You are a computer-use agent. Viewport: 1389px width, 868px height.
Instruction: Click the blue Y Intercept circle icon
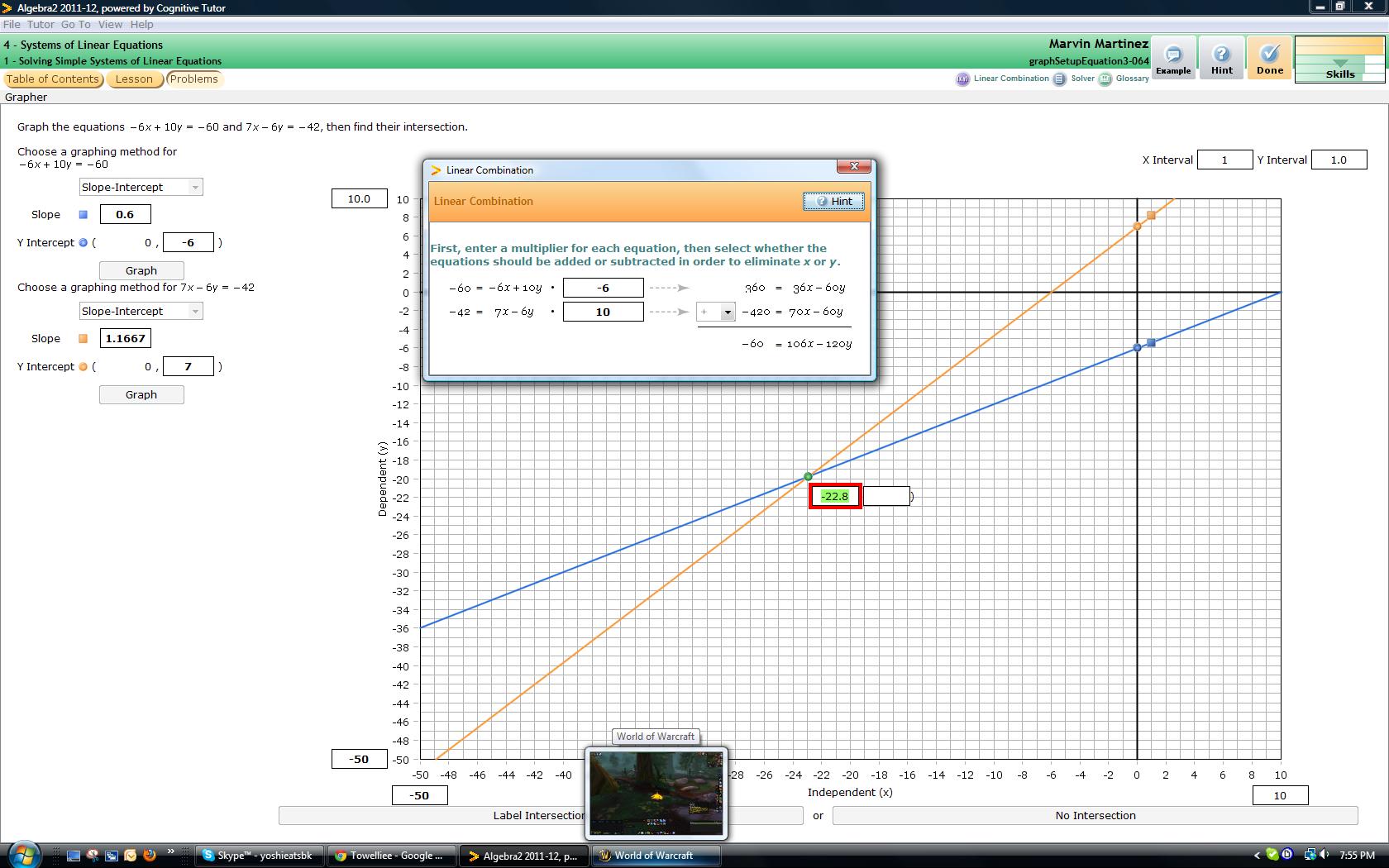coord(83,242)
